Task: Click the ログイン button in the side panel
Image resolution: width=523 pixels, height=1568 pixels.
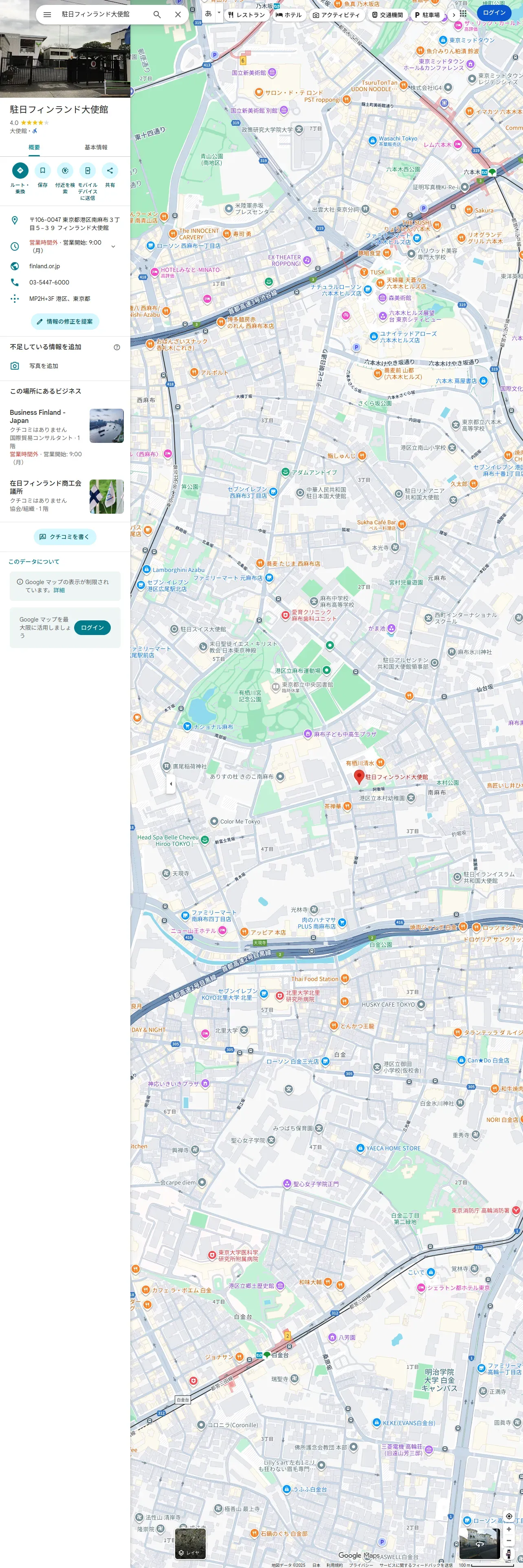Action: coord(92,628)
